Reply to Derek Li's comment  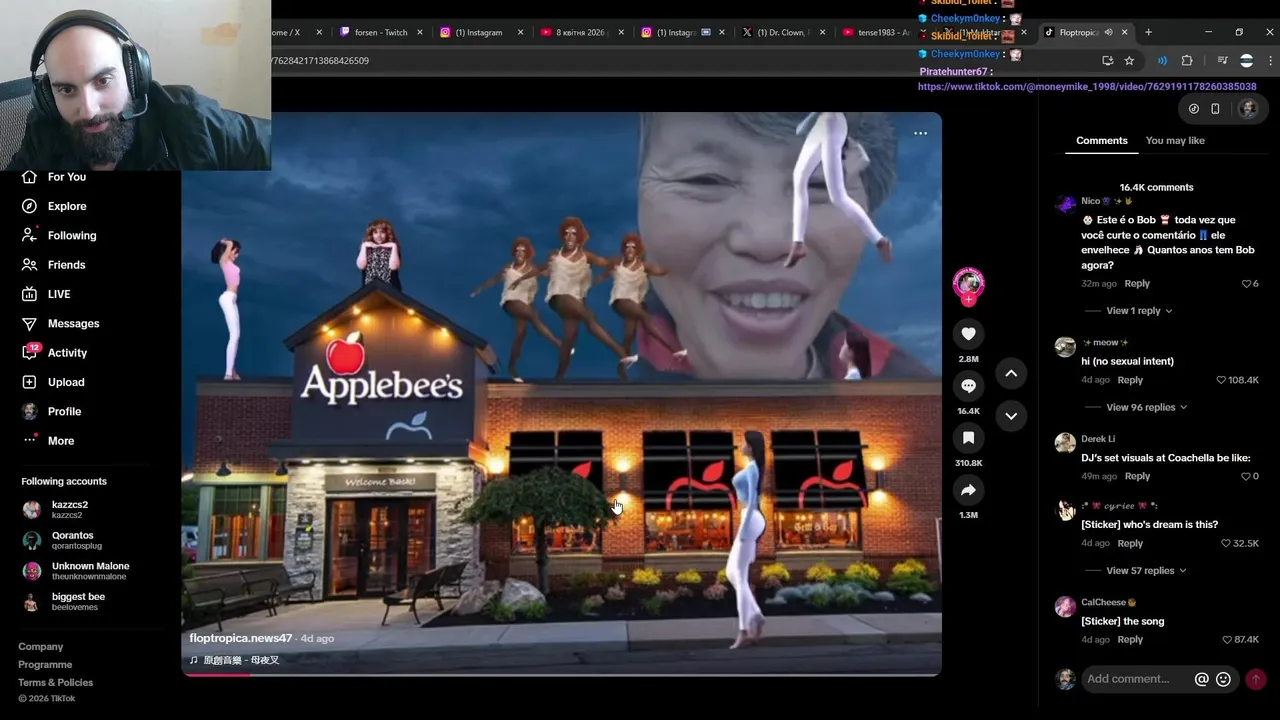[x=1137, y=477]
